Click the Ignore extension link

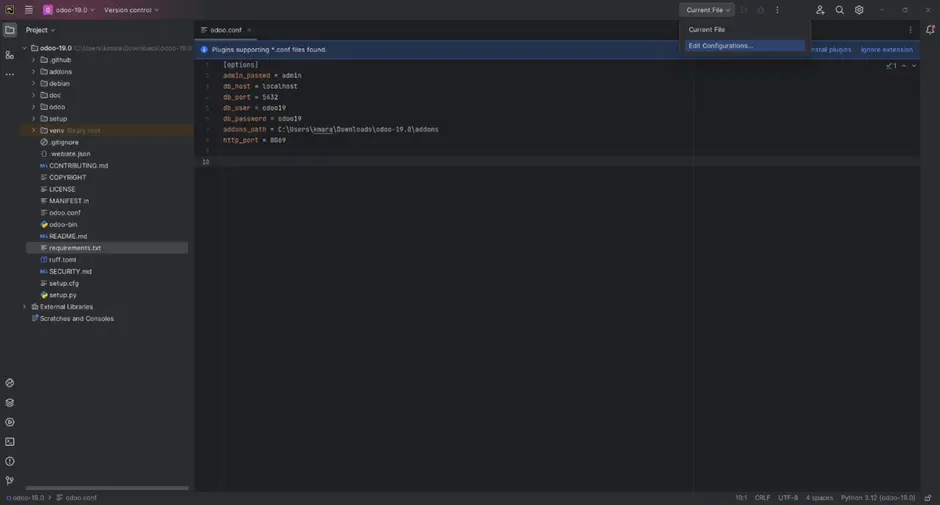pyautogui.click(x=887, y=50)
